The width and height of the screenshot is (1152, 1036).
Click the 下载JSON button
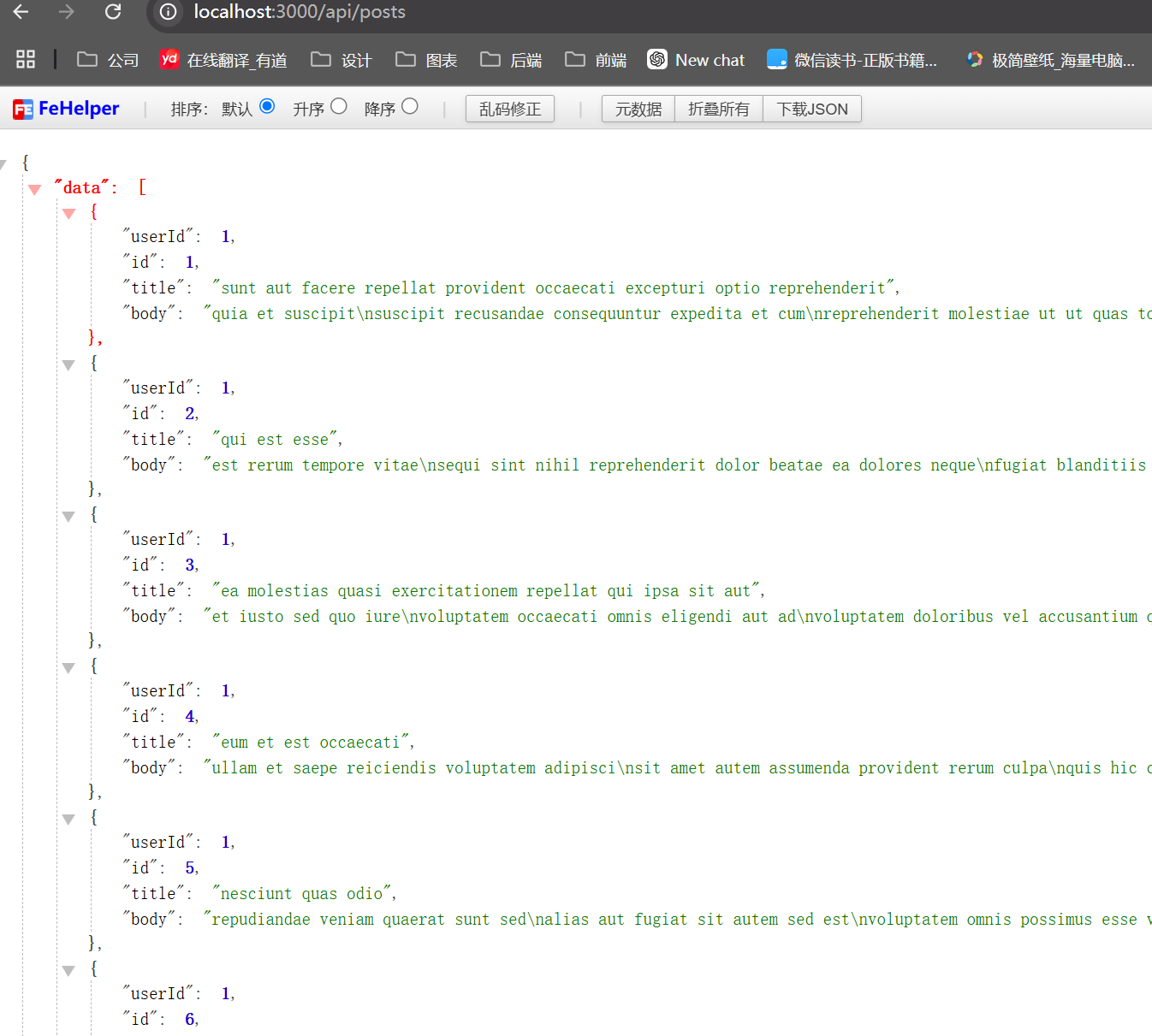812,109
